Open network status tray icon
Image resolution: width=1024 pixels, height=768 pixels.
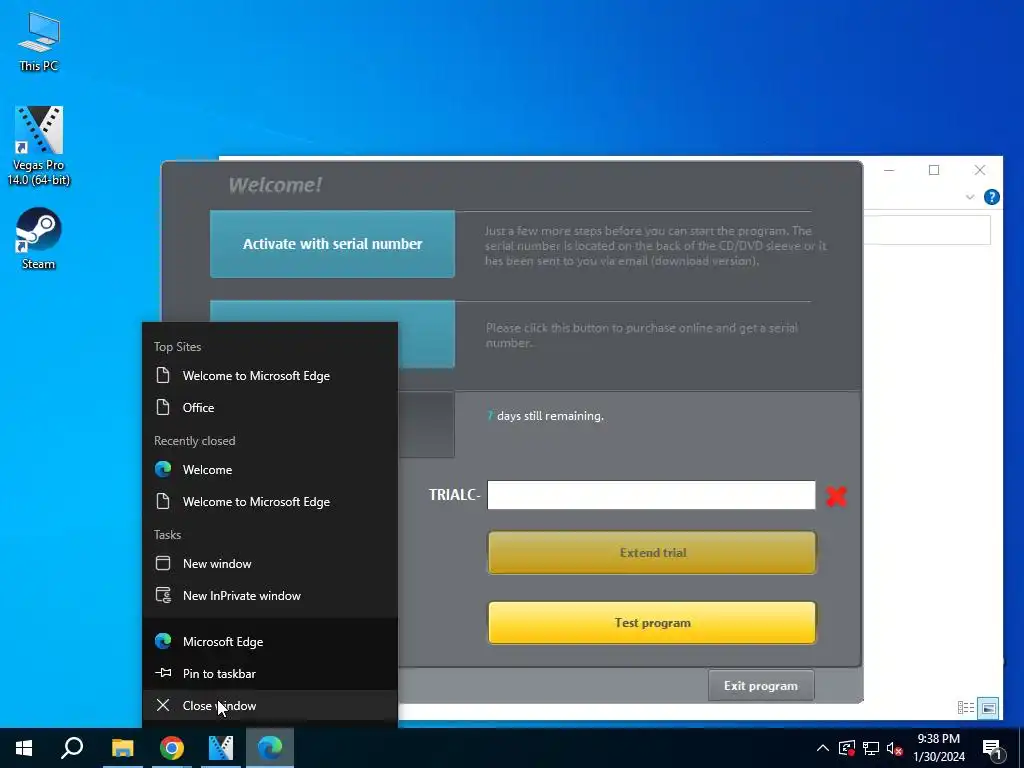click(871, 748)
